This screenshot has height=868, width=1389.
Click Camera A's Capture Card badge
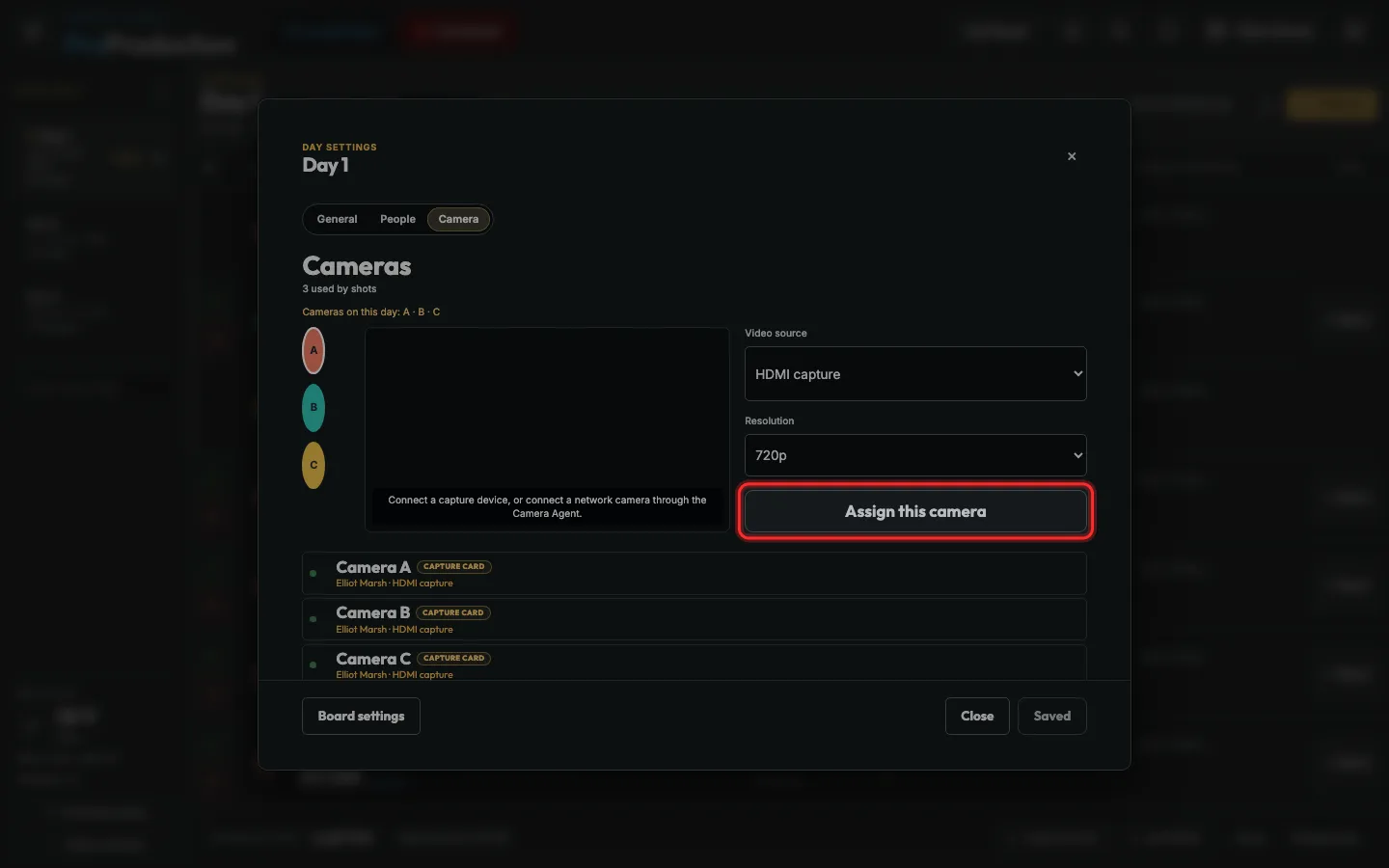click(x=454, y=566)
